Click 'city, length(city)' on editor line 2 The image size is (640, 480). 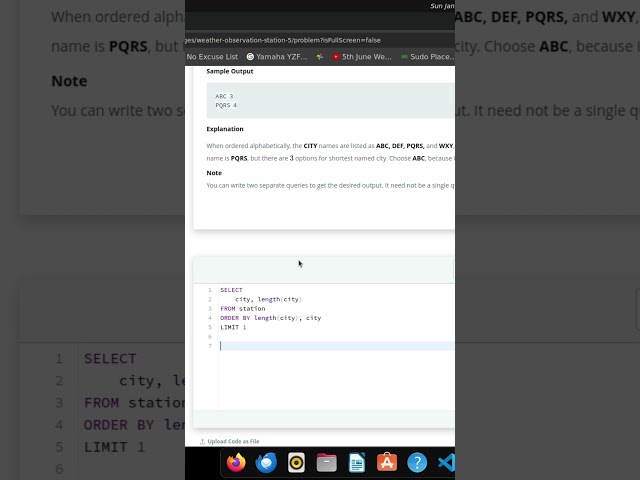pyautogui.click(x=268, y=299)
